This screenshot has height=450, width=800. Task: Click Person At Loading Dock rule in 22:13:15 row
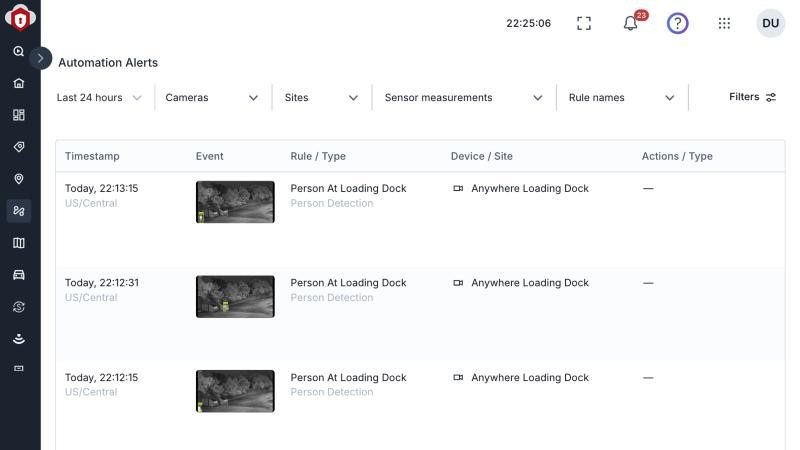point(348,188)
